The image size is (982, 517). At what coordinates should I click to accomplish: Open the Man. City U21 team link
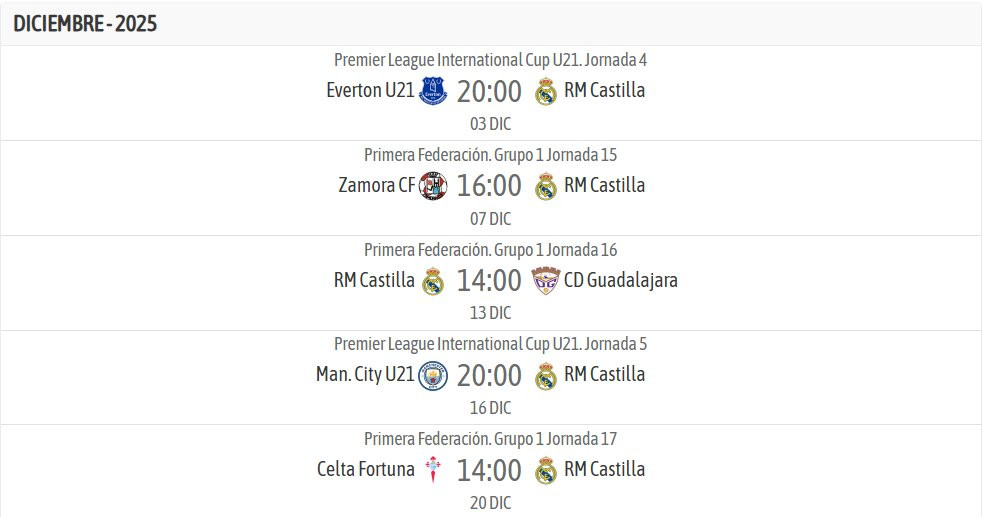(365, 374)
